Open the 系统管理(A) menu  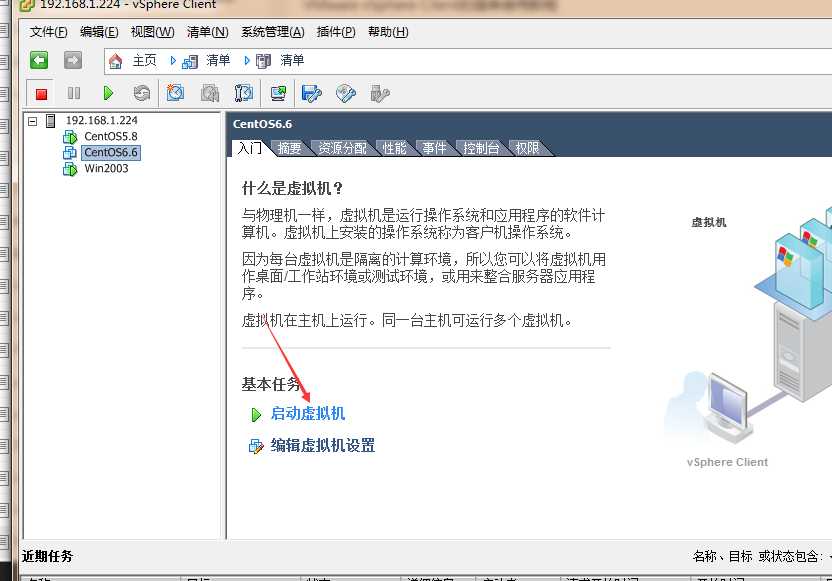tap(273, 32)
